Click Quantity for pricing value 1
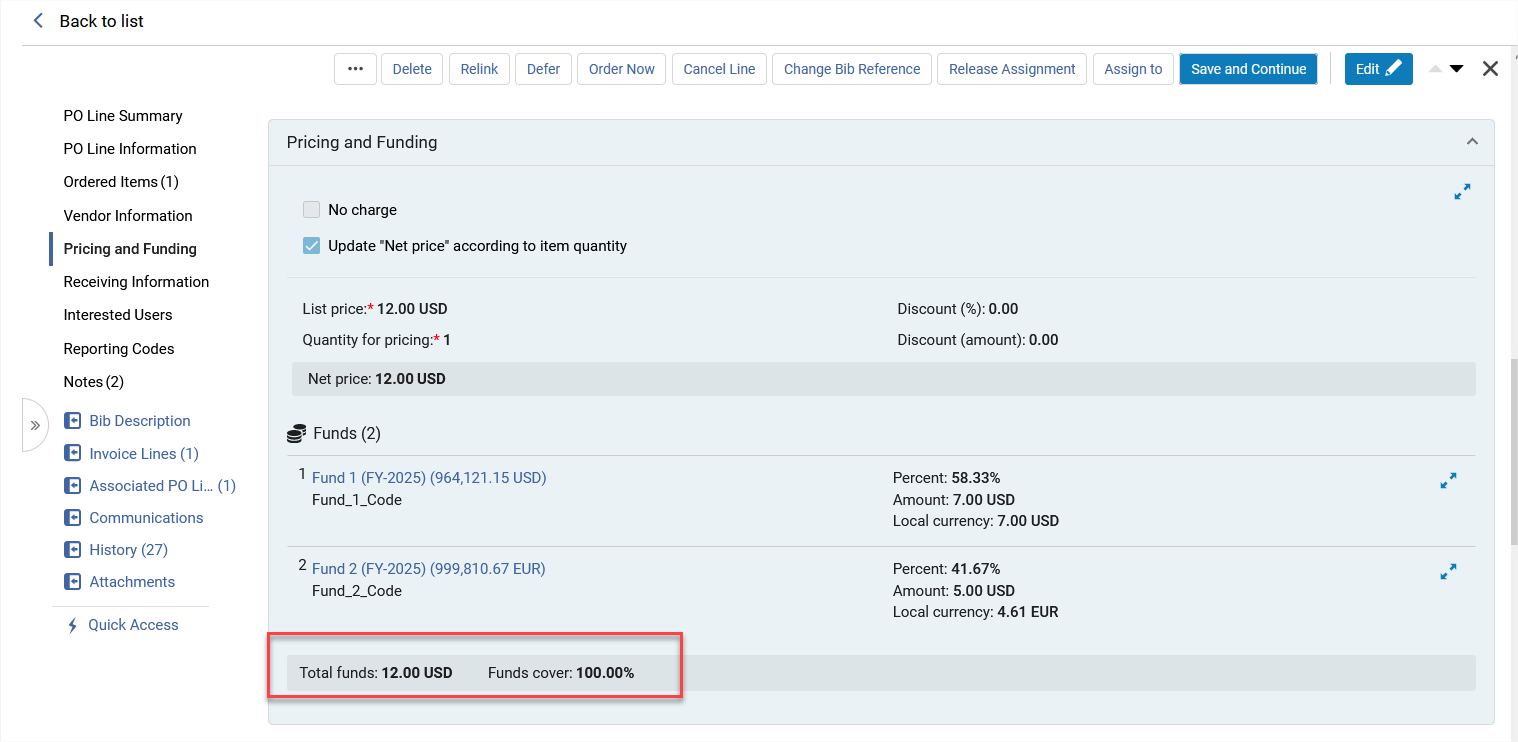 point(447,340)
